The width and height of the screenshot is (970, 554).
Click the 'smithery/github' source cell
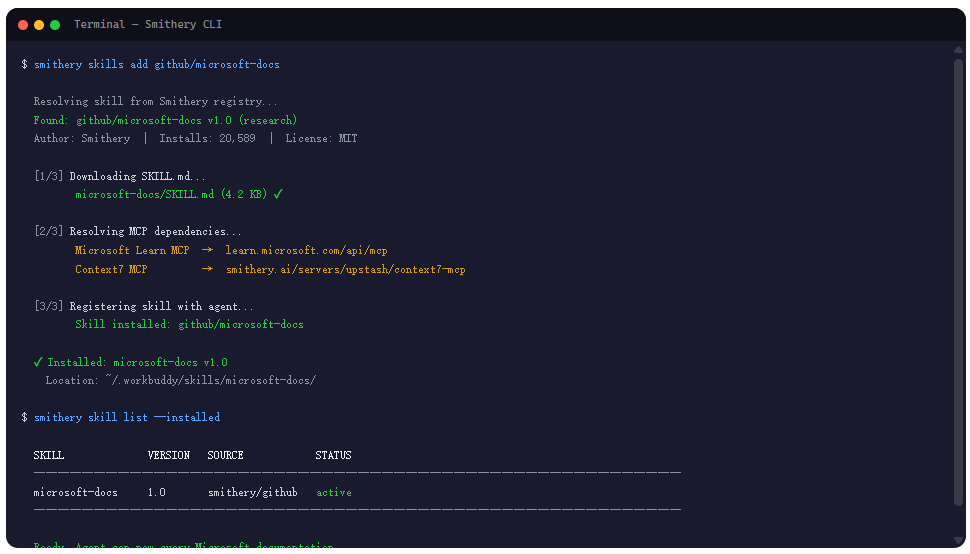point(252,493)
